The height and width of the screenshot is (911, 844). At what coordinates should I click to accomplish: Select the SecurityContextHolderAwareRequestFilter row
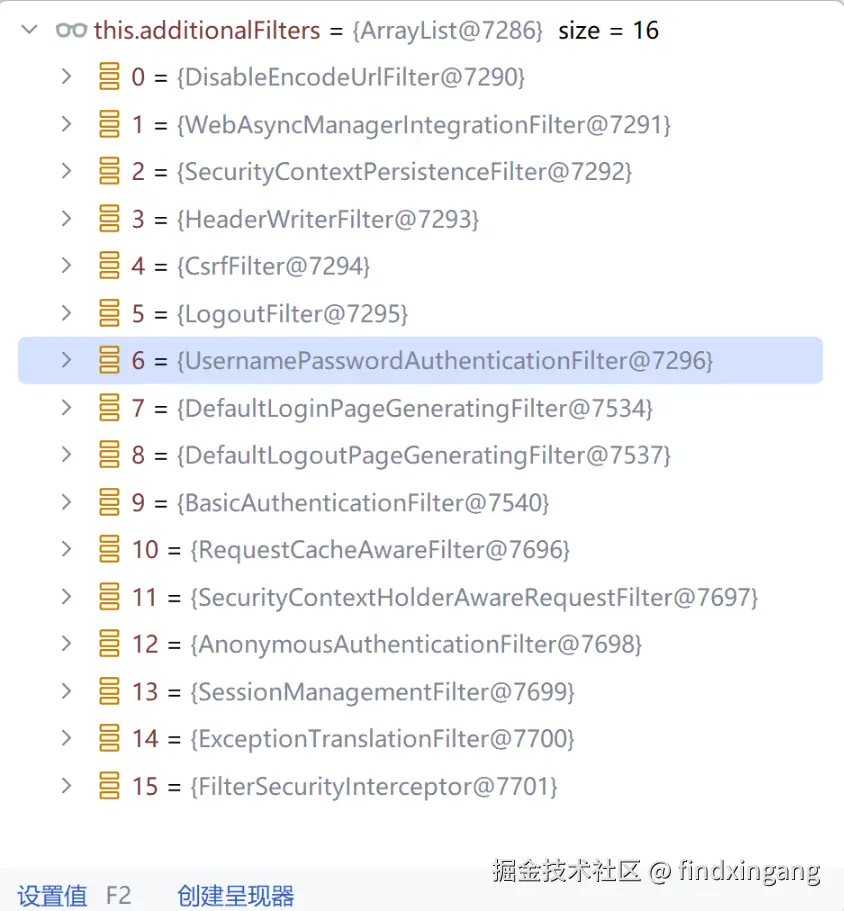(x=474, y=598)
